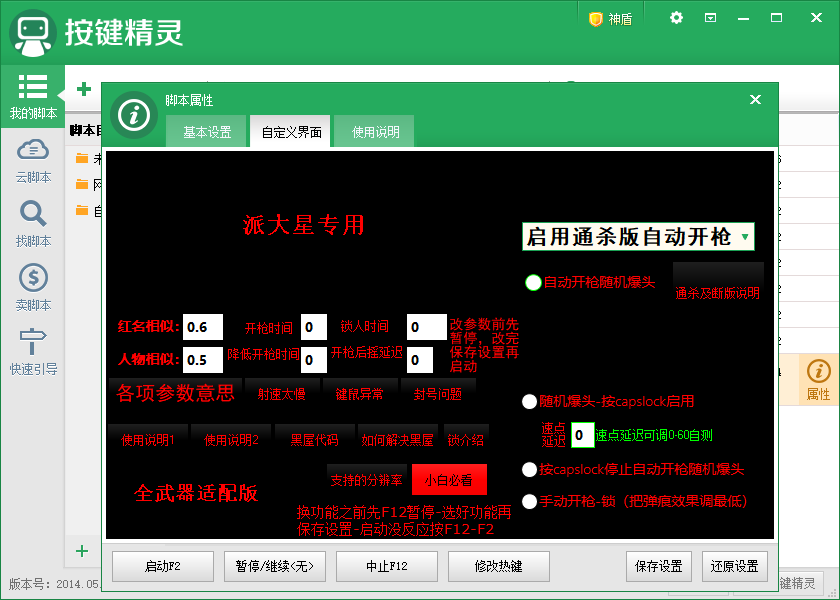Click 保存设置 to save settings

point(658,566)
